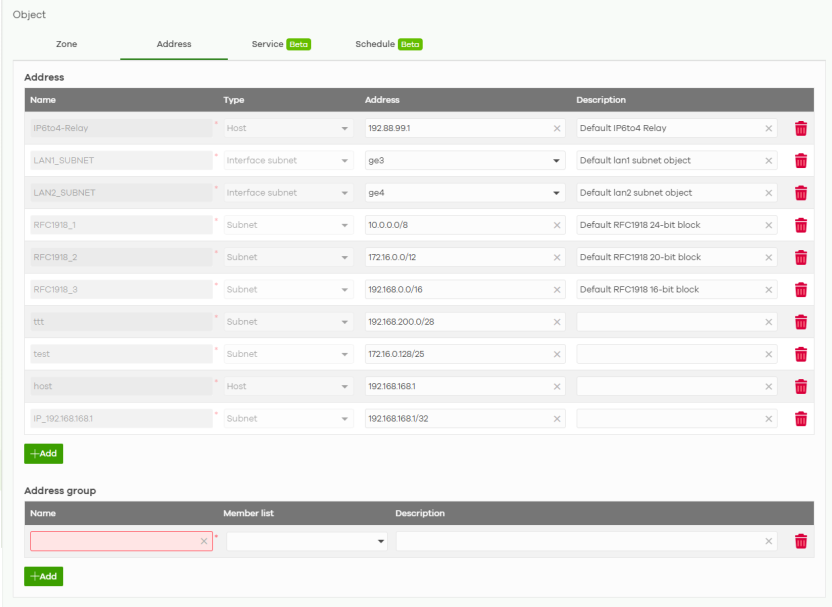The height and width of the screenshot is (607, 832).
Task: Delete the test subnet row
Action: click(x=800, y=354)
